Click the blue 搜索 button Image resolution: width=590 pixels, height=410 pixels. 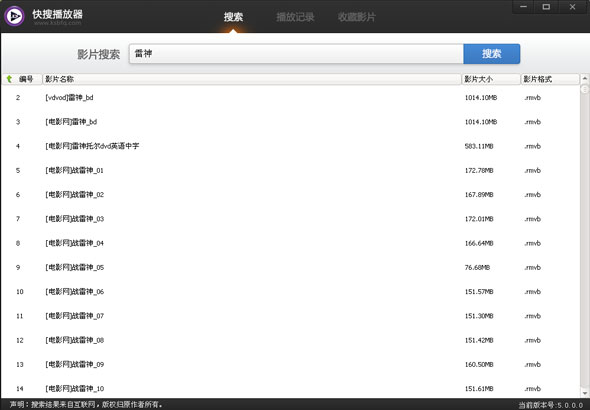(x=491, y=54)
